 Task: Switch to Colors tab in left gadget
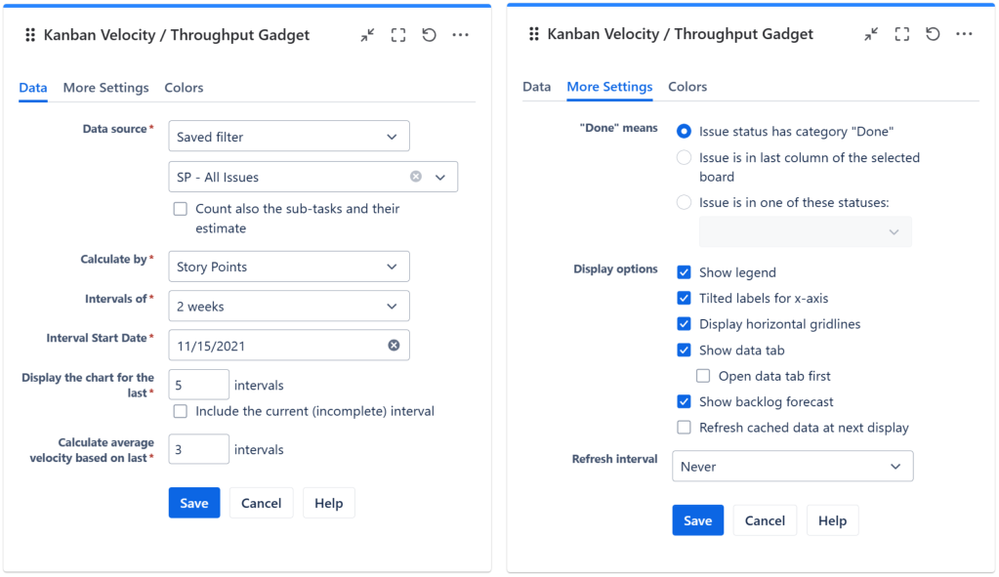184,88
